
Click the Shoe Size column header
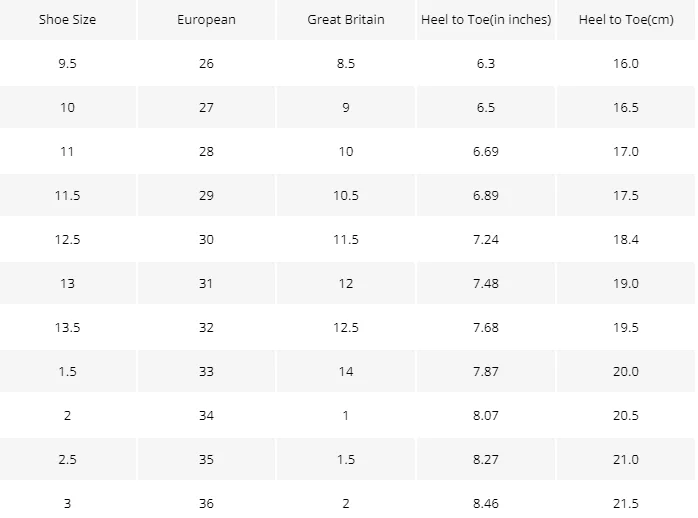(67, 20)
